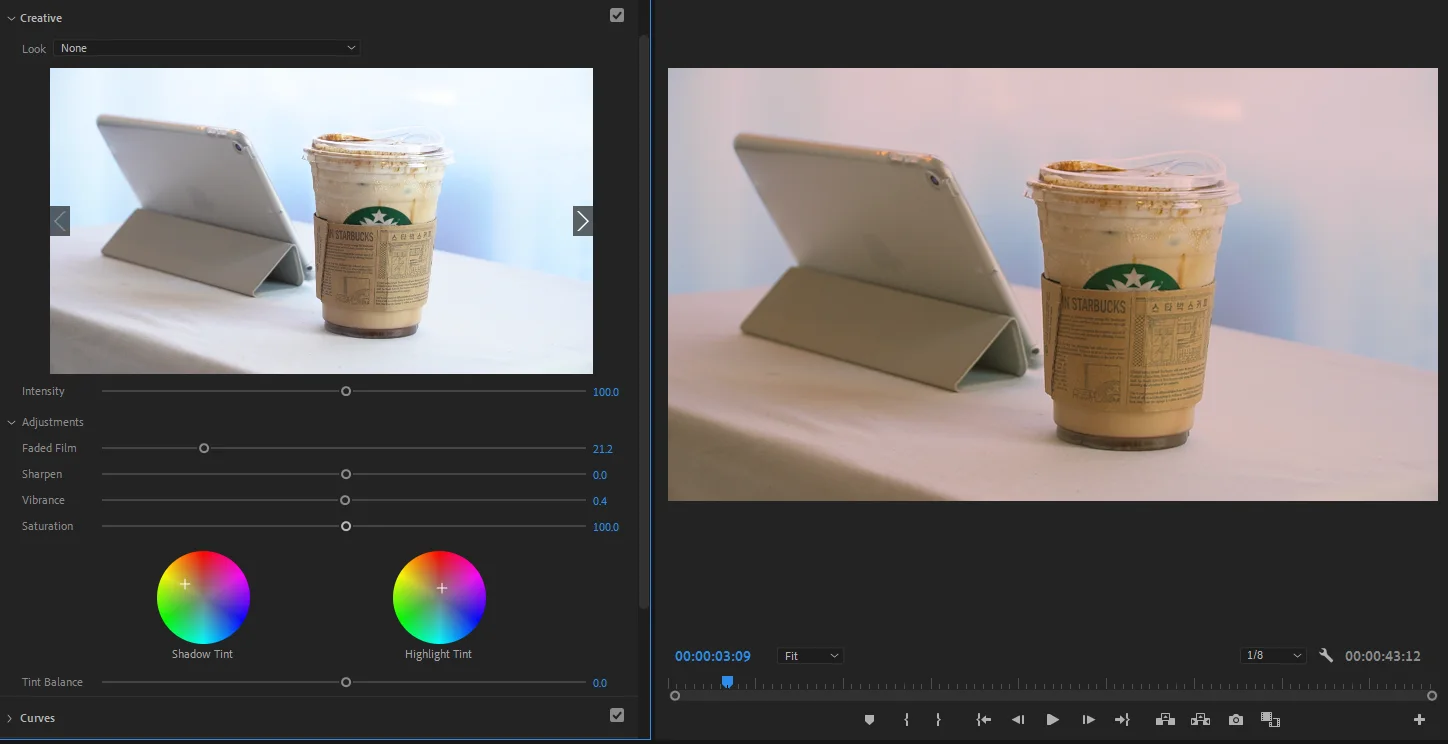Show next Look with right arrow

583,221
